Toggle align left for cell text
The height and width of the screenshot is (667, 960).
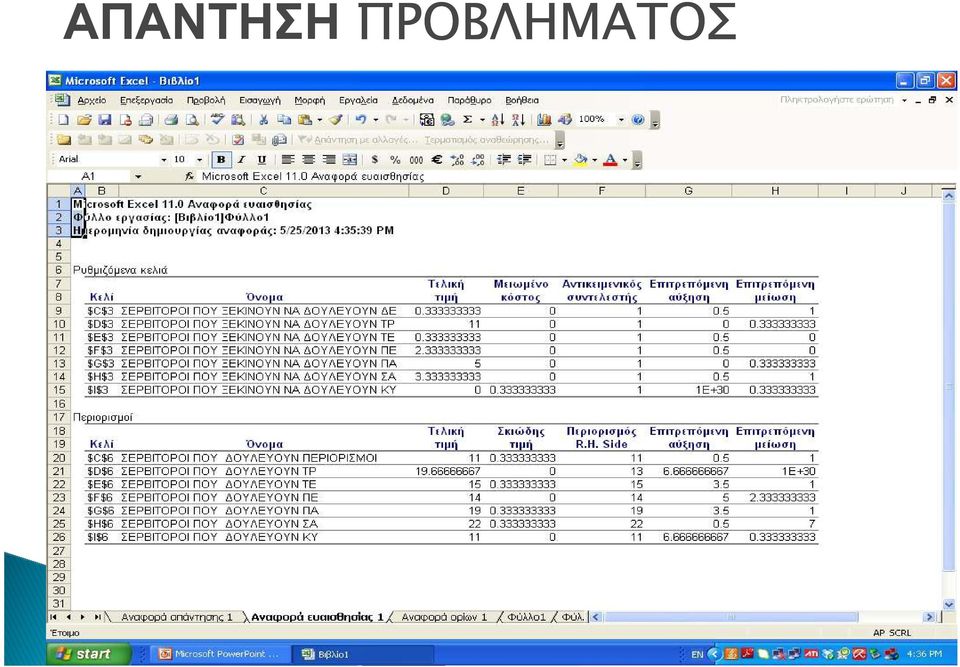point(288,159)
